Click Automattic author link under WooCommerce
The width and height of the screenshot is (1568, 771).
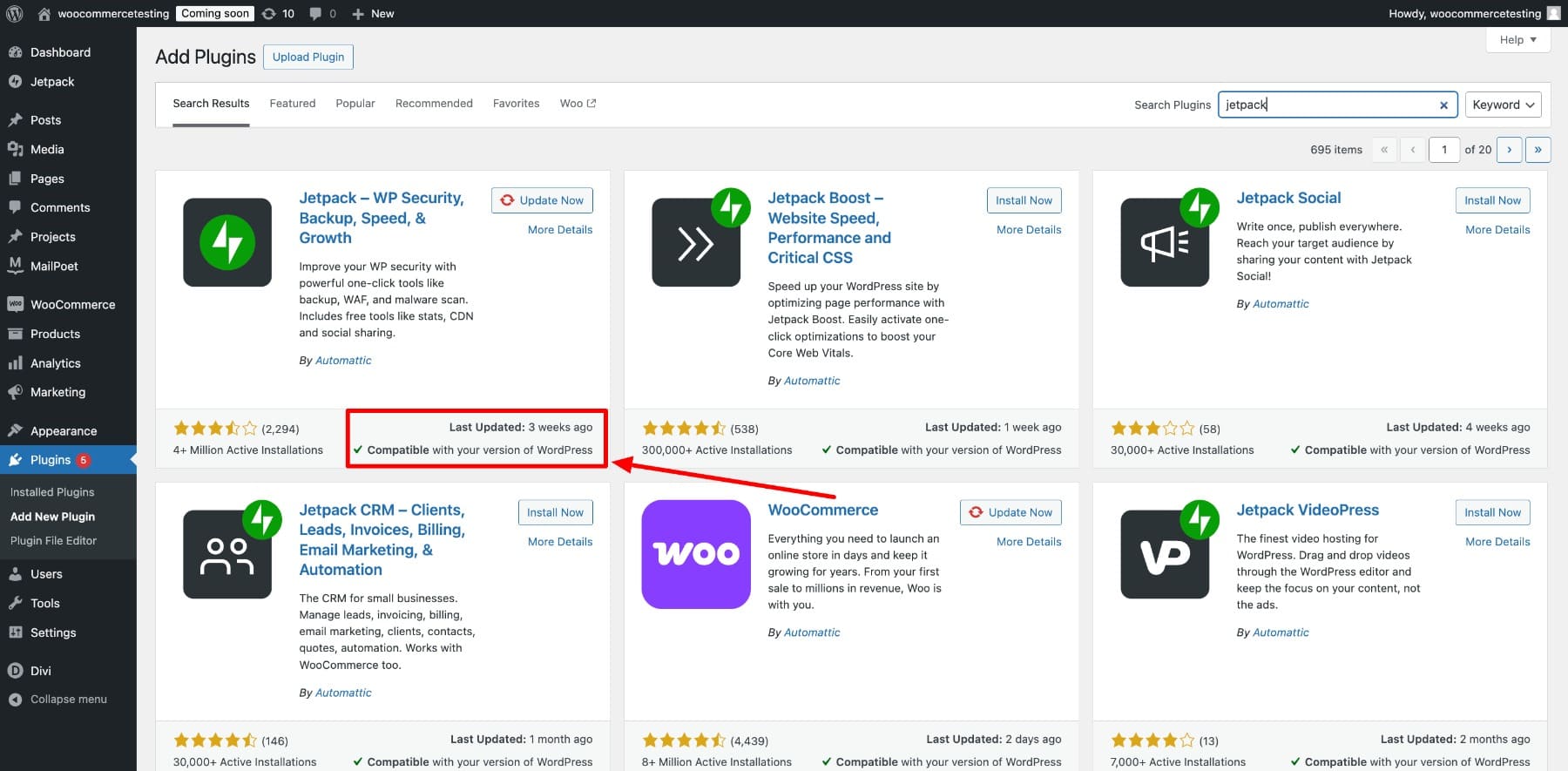812,632
